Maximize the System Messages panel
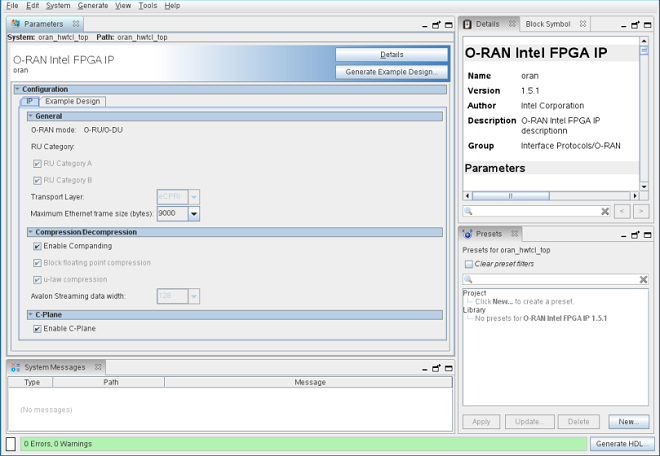The width and height of the screenshot is (660, 456). (449, 368)
